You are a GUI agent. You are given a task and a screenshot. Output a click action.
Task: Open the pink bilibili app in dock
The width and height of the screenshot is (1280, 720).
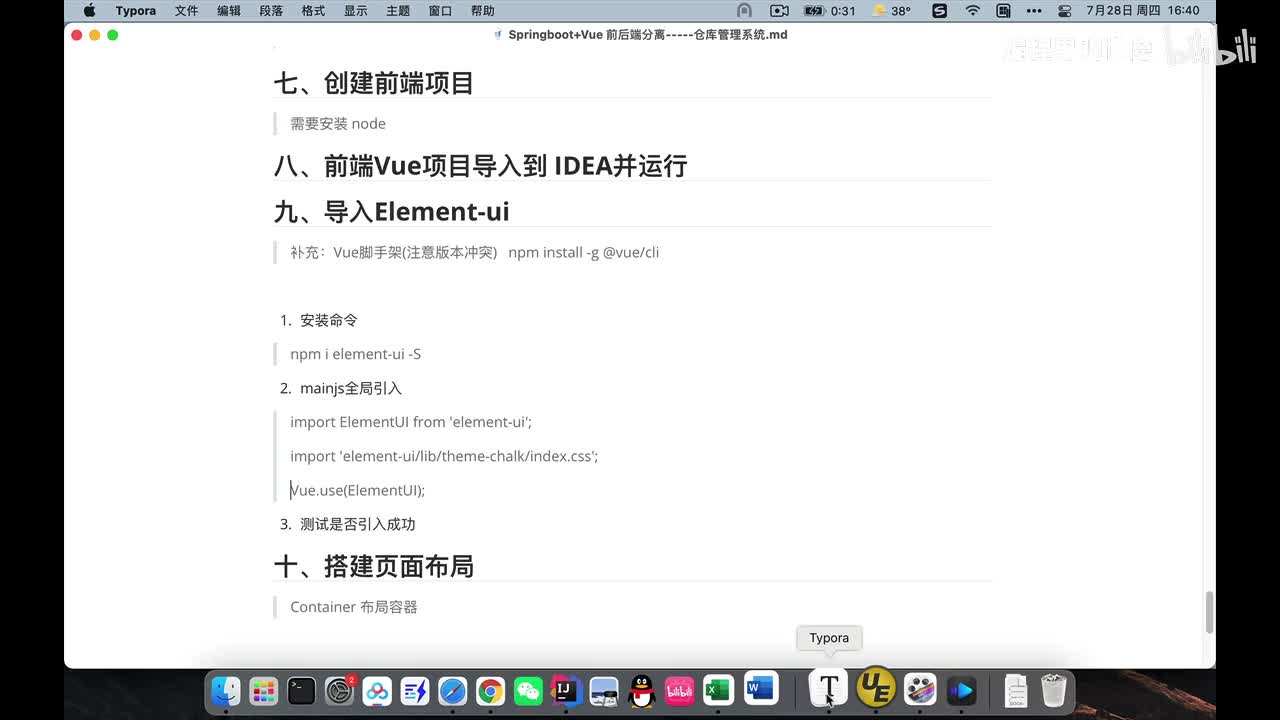tap(679, 690)
